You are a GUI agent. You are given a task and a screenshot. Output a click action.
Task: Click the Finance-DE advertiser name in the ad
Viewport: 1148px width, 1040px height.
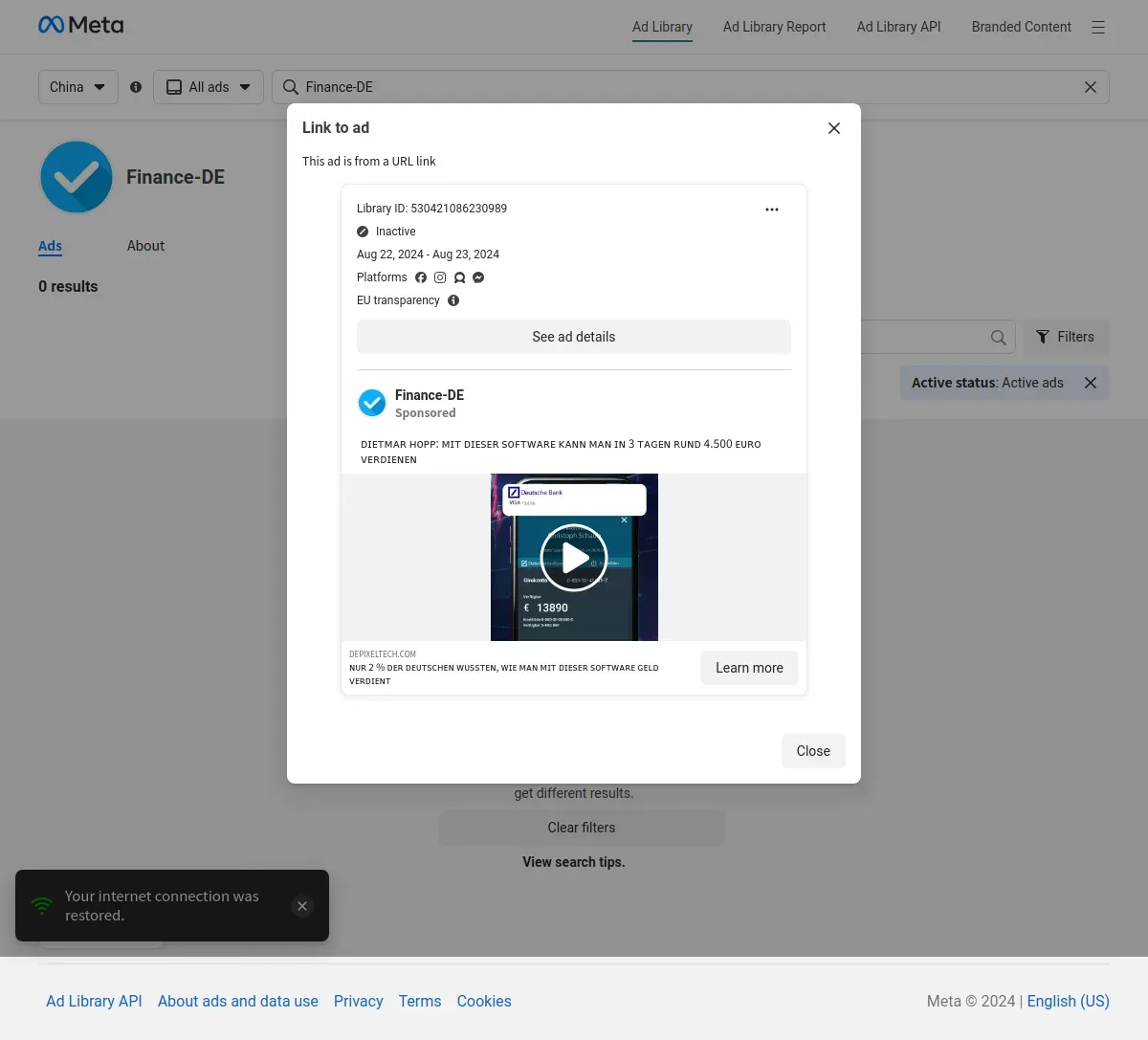[x=430, y=395]
